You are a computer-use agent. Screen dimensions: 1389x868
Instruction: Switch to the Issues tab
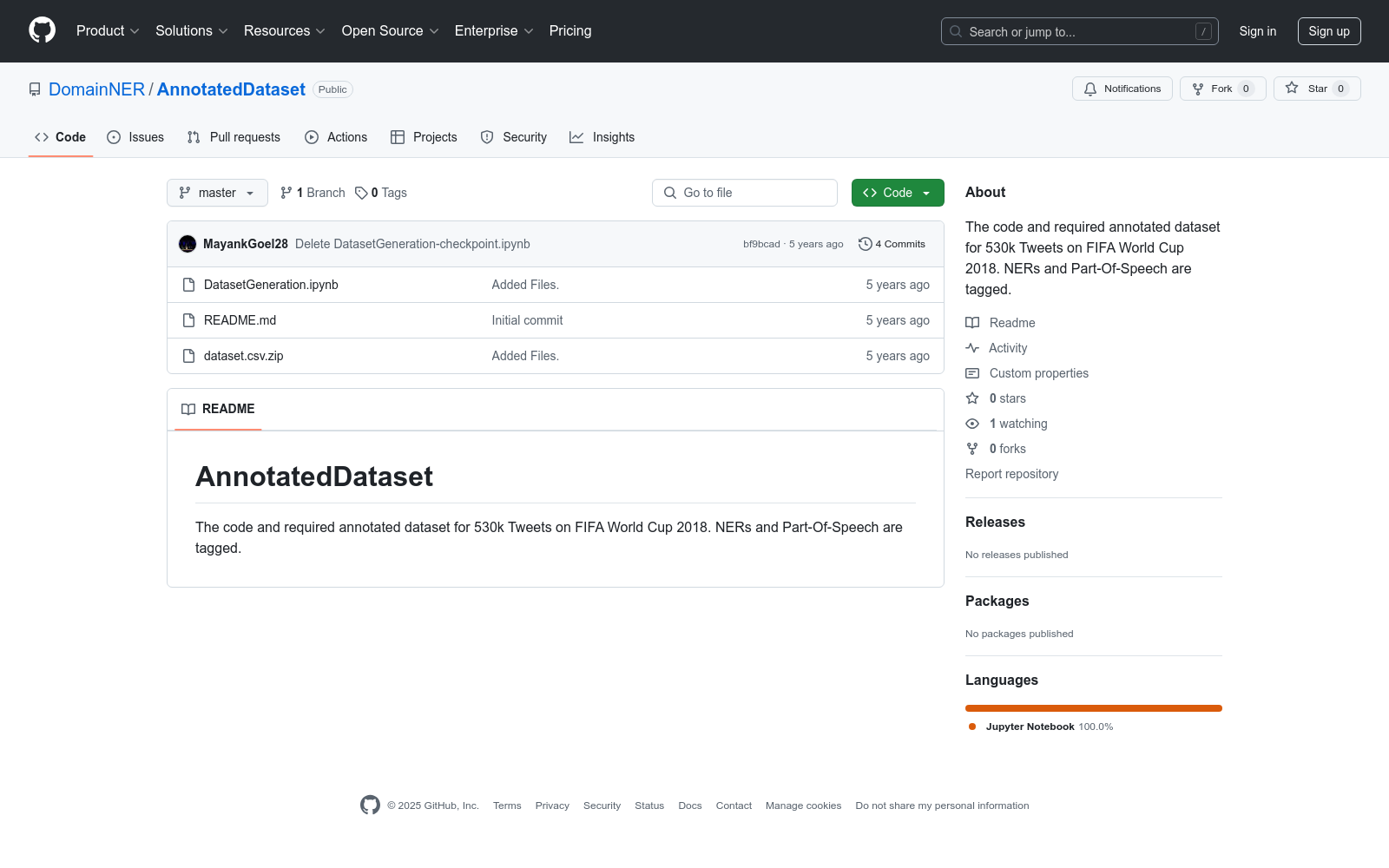pos(135,137)
